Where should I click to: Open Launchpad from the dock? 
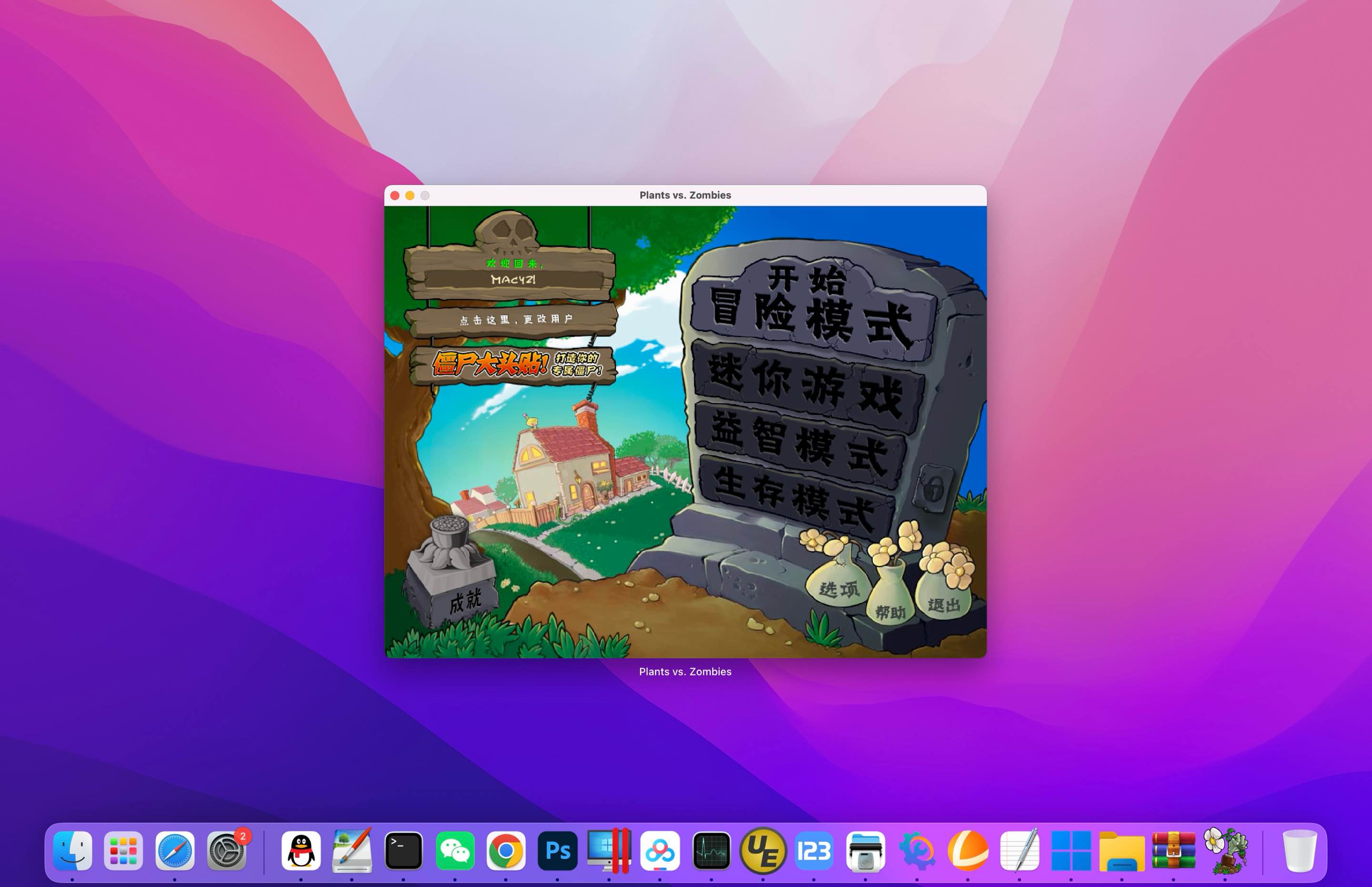pyautogui.click(x=123, y=851)
